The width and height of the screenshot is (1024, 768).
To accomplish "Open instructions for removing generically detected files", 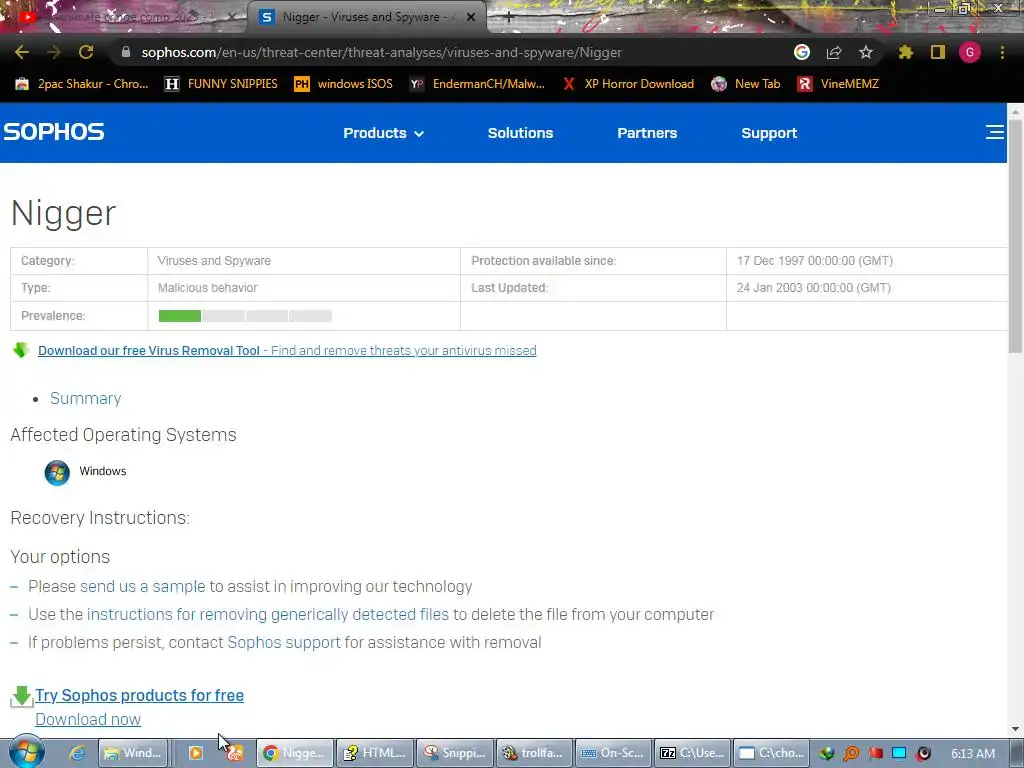I will pyautogui.click(x=268, y=615).
